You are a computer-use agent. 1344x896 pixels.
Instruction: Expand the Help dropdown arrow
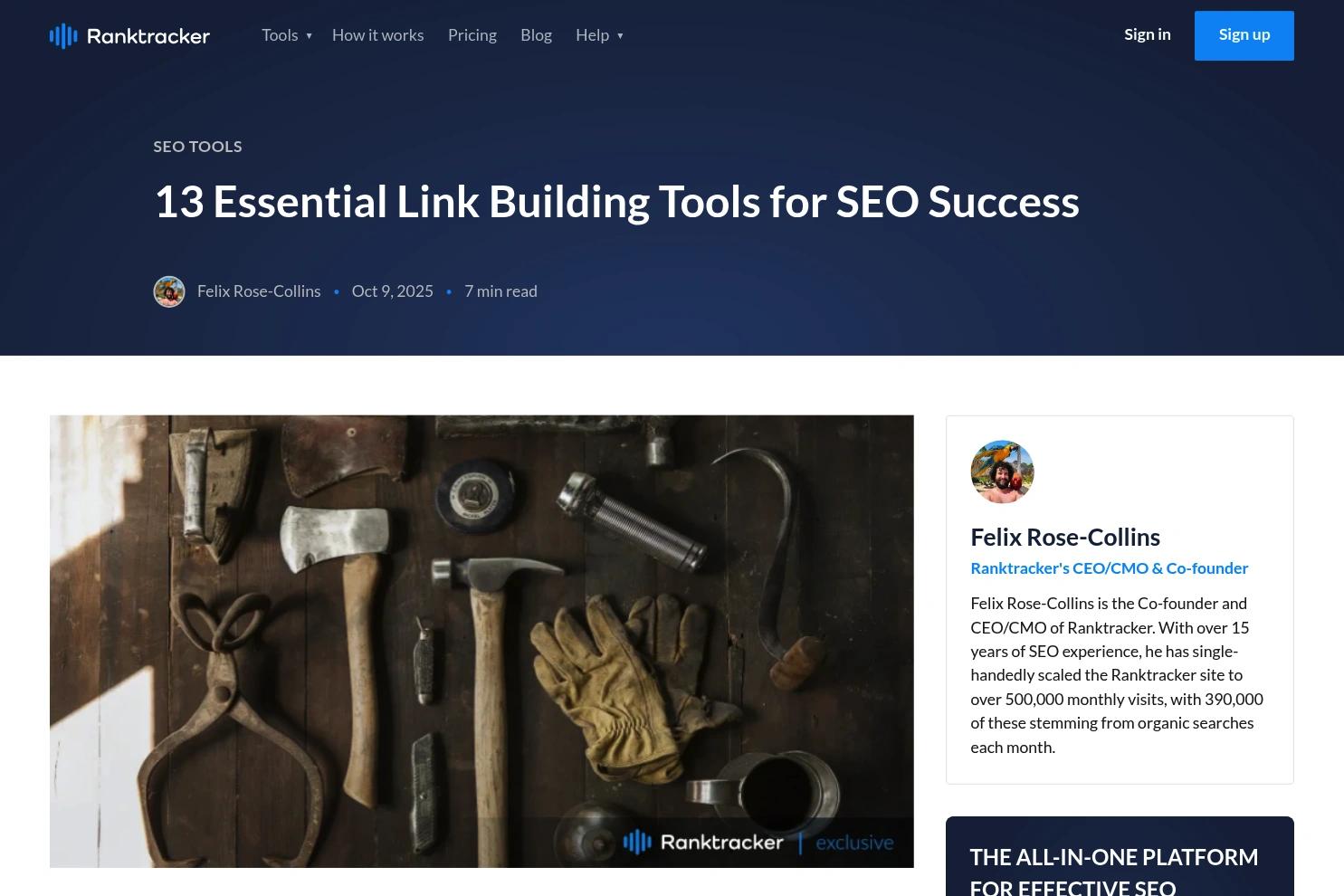coord(620,36)
